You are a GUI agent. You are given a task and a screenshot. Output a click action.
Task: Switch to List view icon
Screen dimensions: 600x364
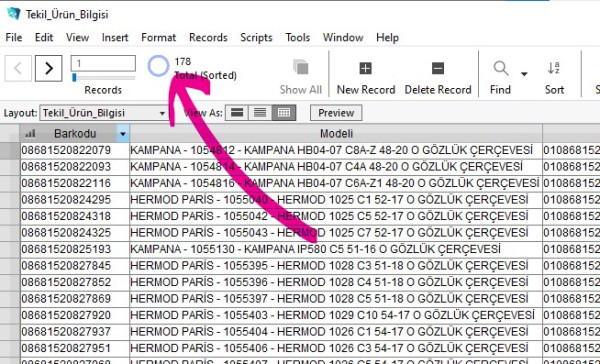[260, 113]
